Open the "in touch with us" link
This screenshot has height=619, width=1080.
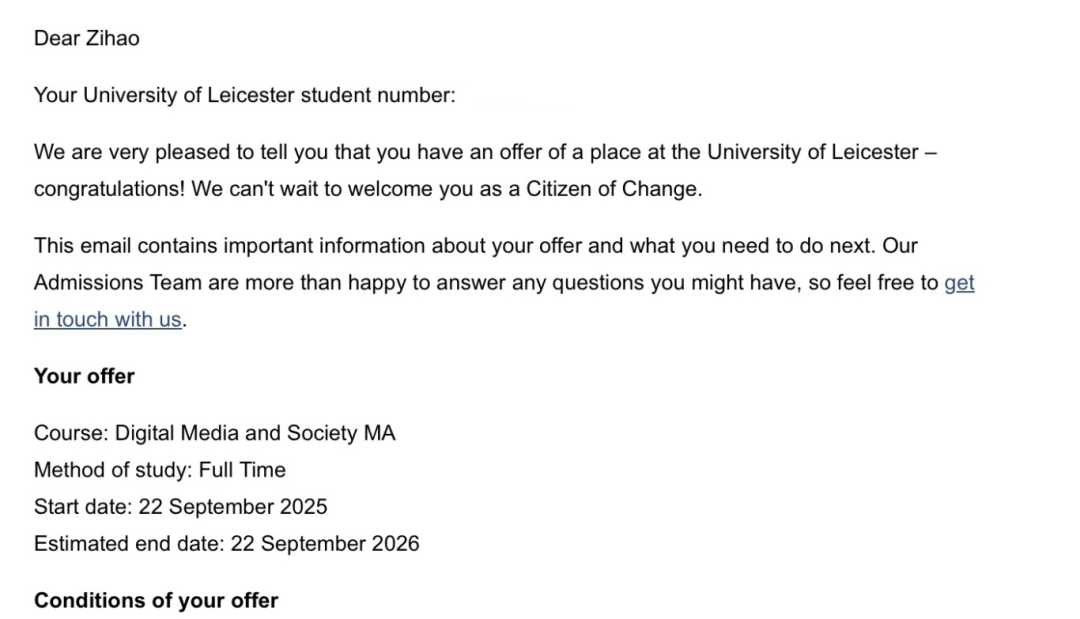[108, 320]
